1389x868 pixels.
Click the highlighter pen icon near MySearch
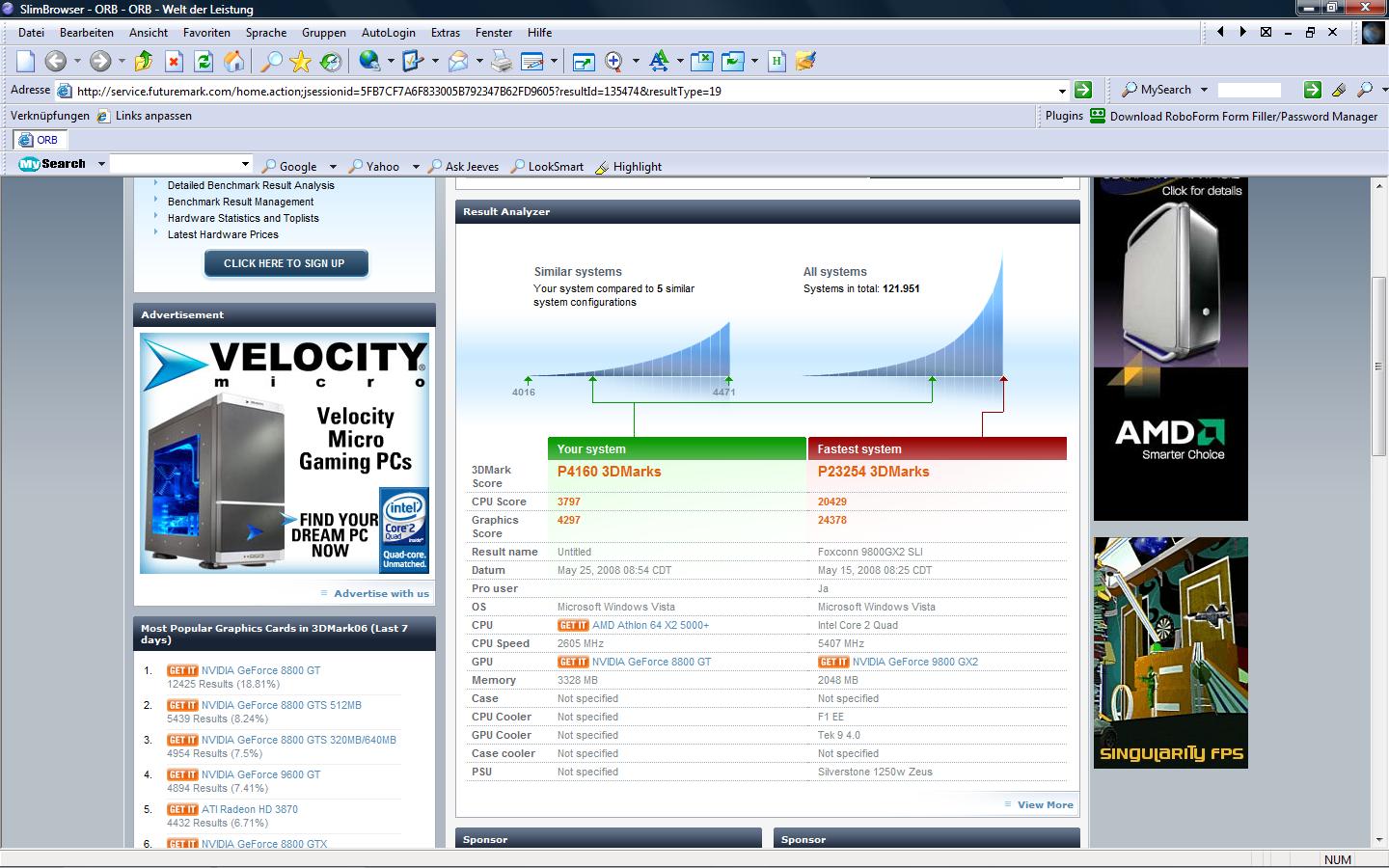[1338, 90]
